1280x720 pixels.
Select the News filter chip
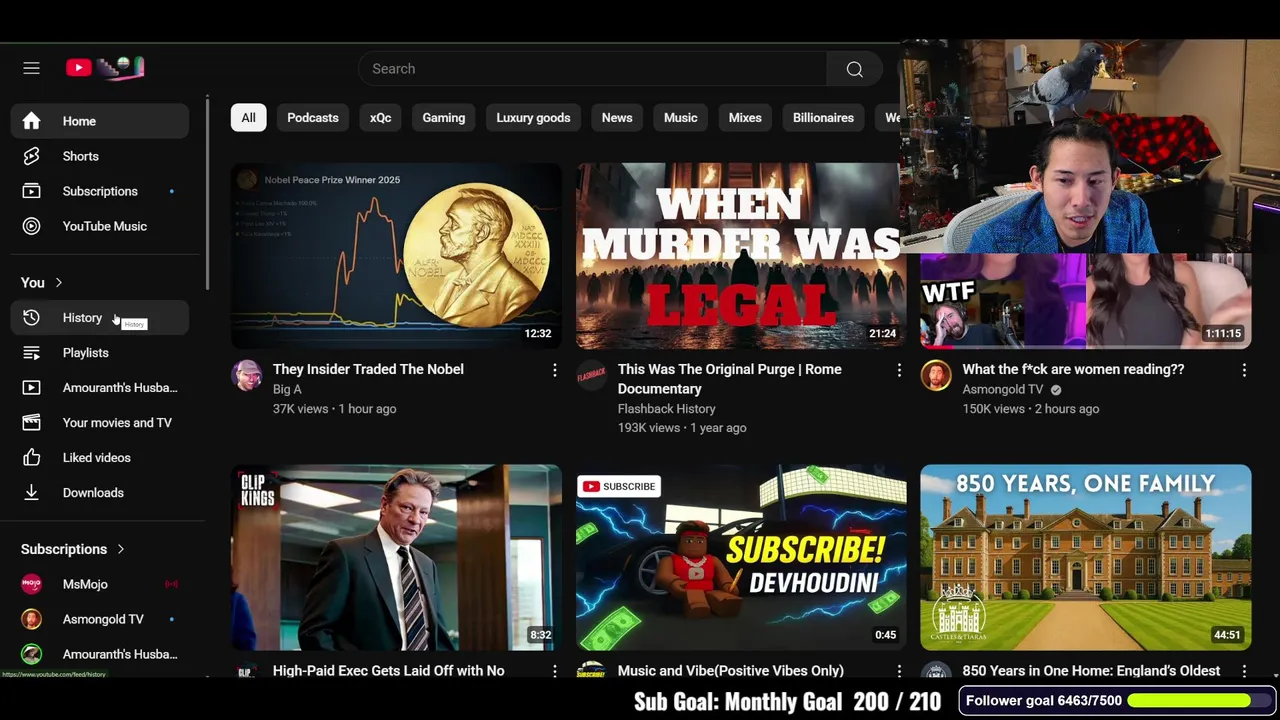[x=617, y=118]
